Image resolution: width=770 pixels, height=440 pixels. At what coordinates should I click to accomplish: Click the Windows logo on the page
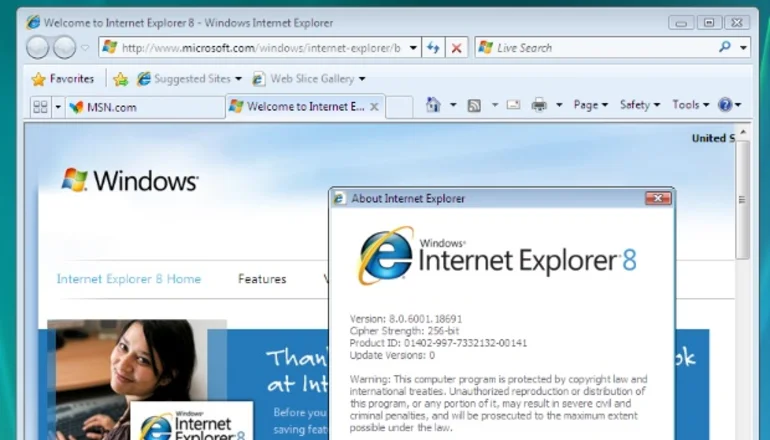click(x=130, y=180)
